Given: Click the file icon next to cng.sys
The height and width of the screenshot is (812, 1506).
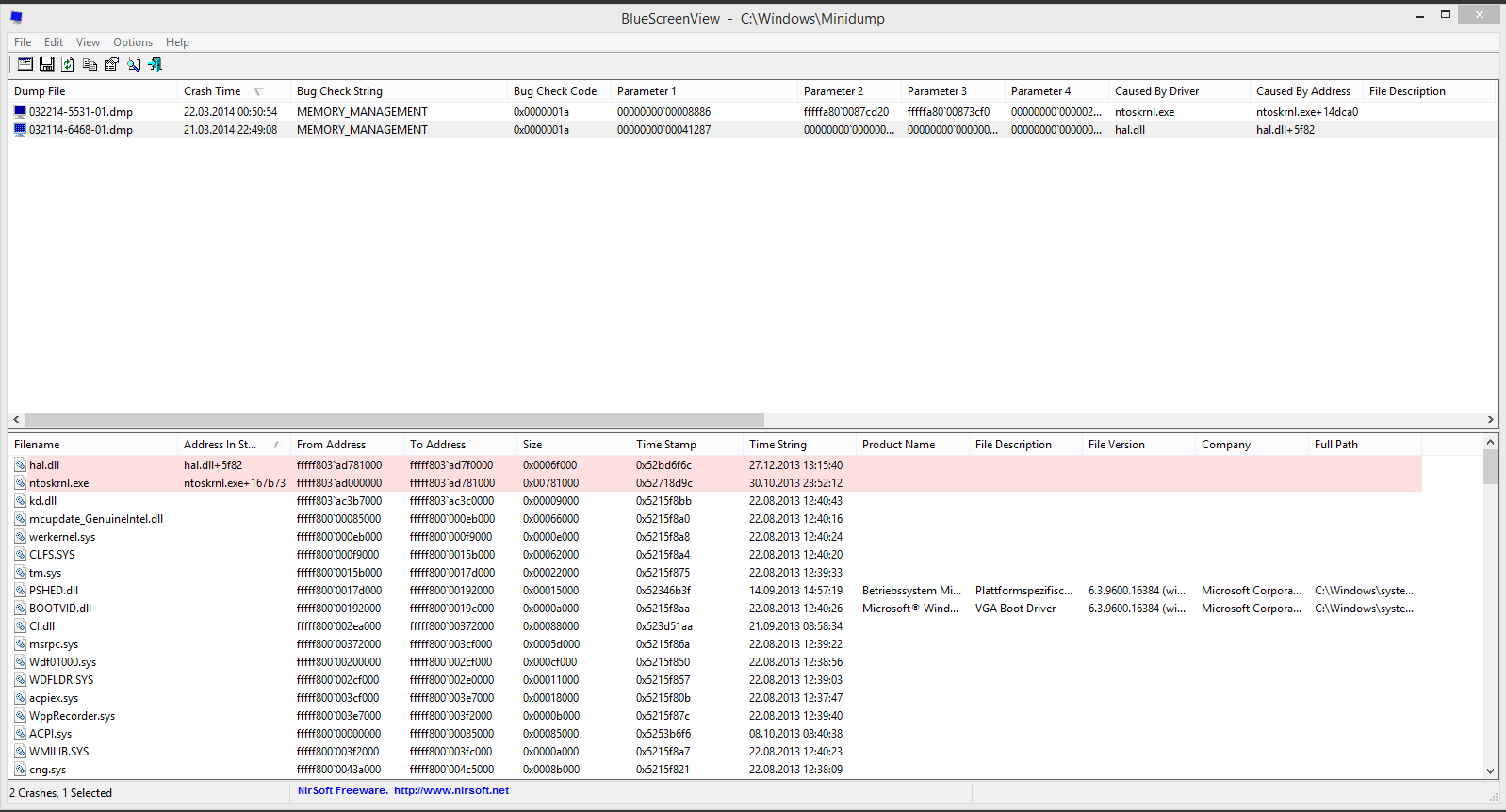Looking at the screenshot, I should coord(20,770).
